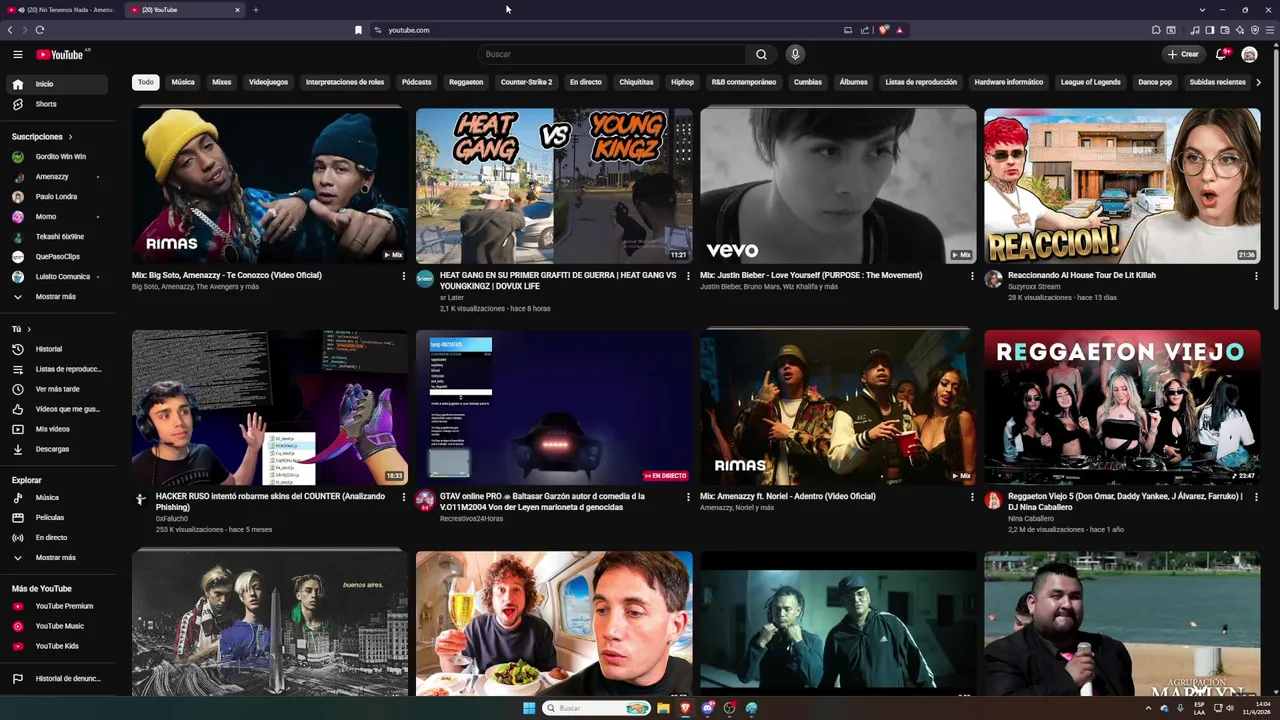This screenshot has height=720, width=1280.
Task: Select the Counter-Strike 2 filter chip
Action: (526, 82)
